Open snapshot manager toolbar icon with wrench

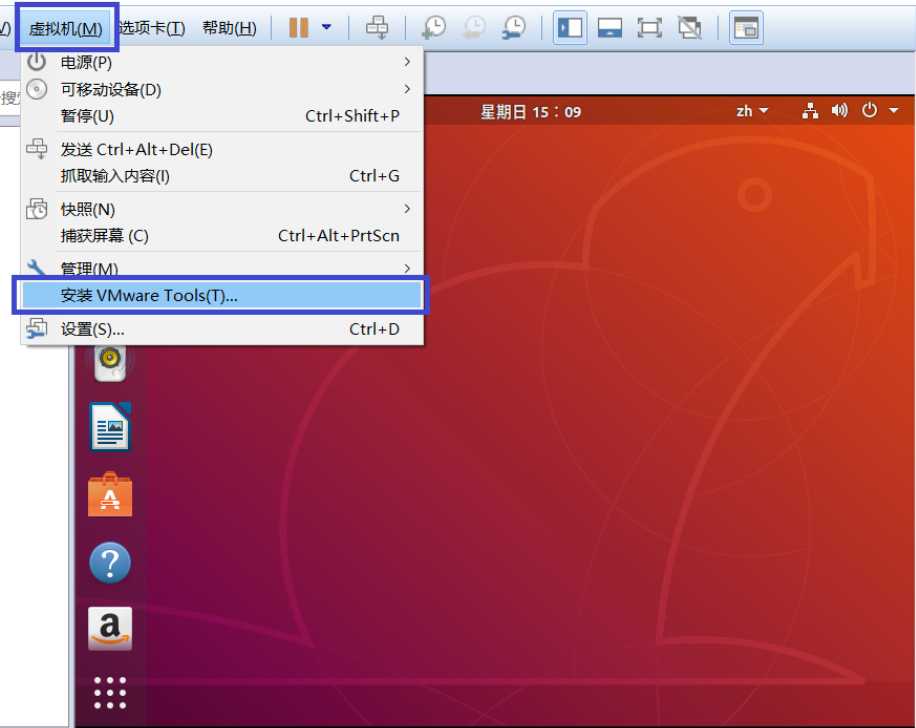pyautogui.click(x=513, y=27)
